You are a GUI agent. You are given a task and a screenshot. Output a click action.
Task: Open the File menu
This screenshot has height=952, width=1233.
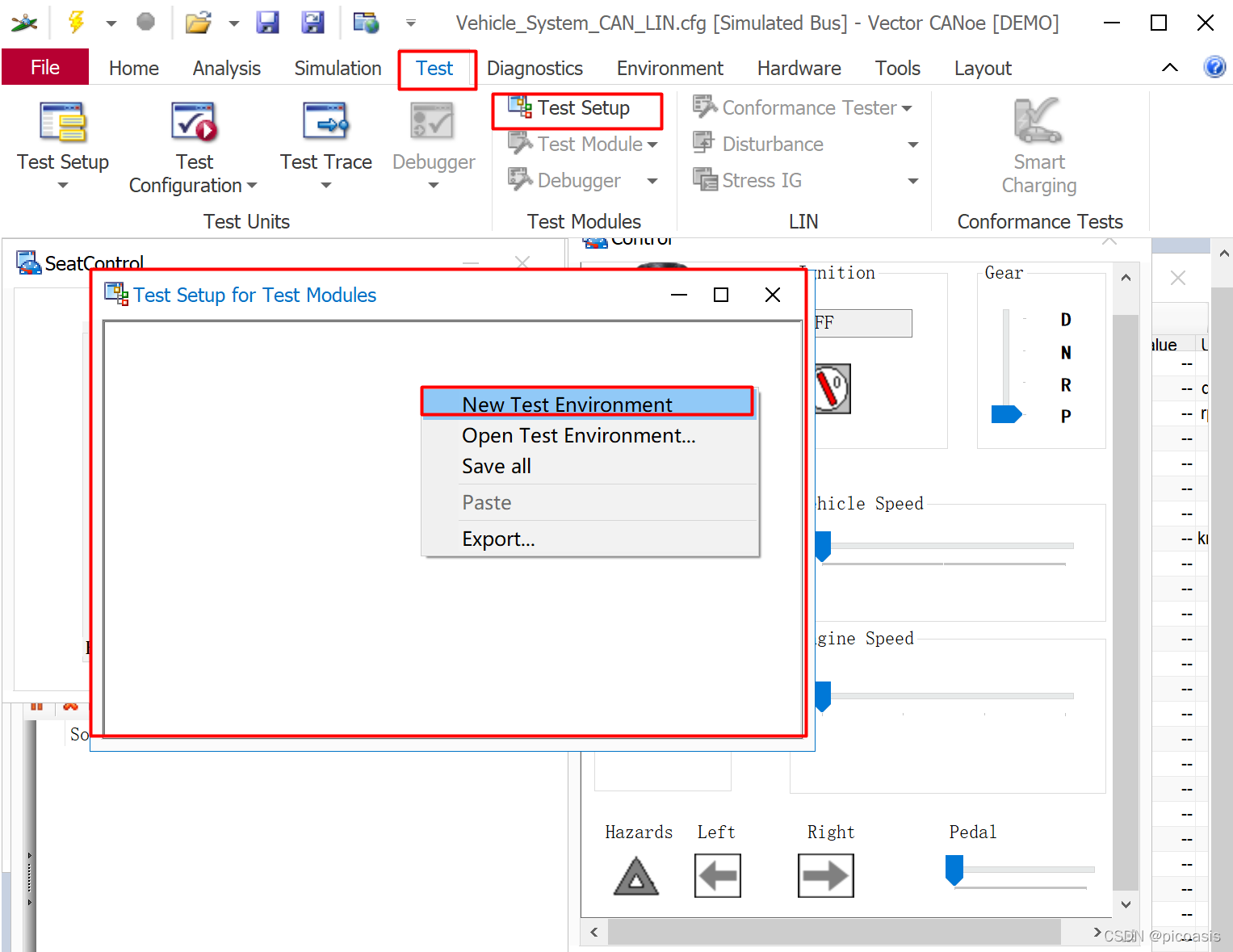point(45,67)
